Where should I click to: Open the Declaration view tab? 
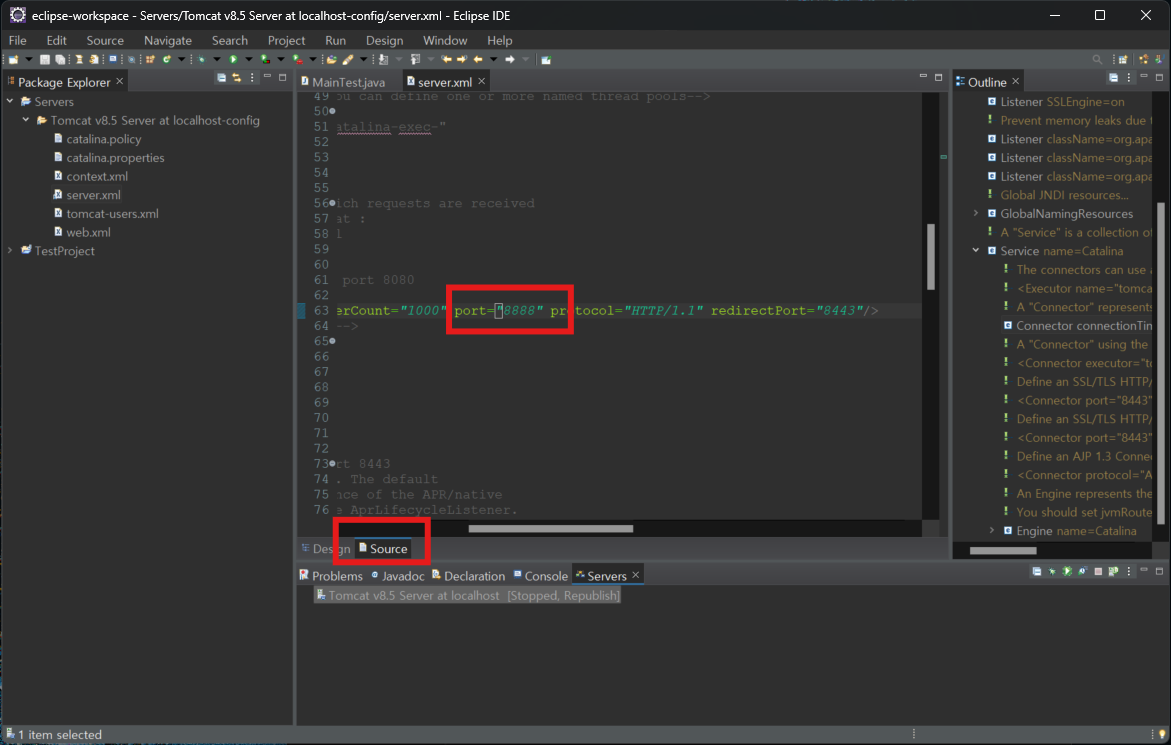[468, 576]
